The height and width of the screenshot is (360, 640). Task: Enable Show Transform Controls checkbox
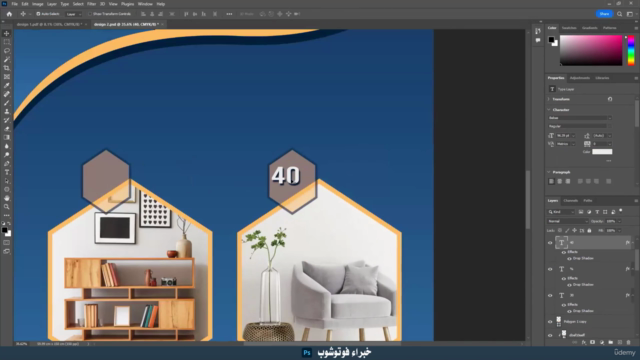90,14
